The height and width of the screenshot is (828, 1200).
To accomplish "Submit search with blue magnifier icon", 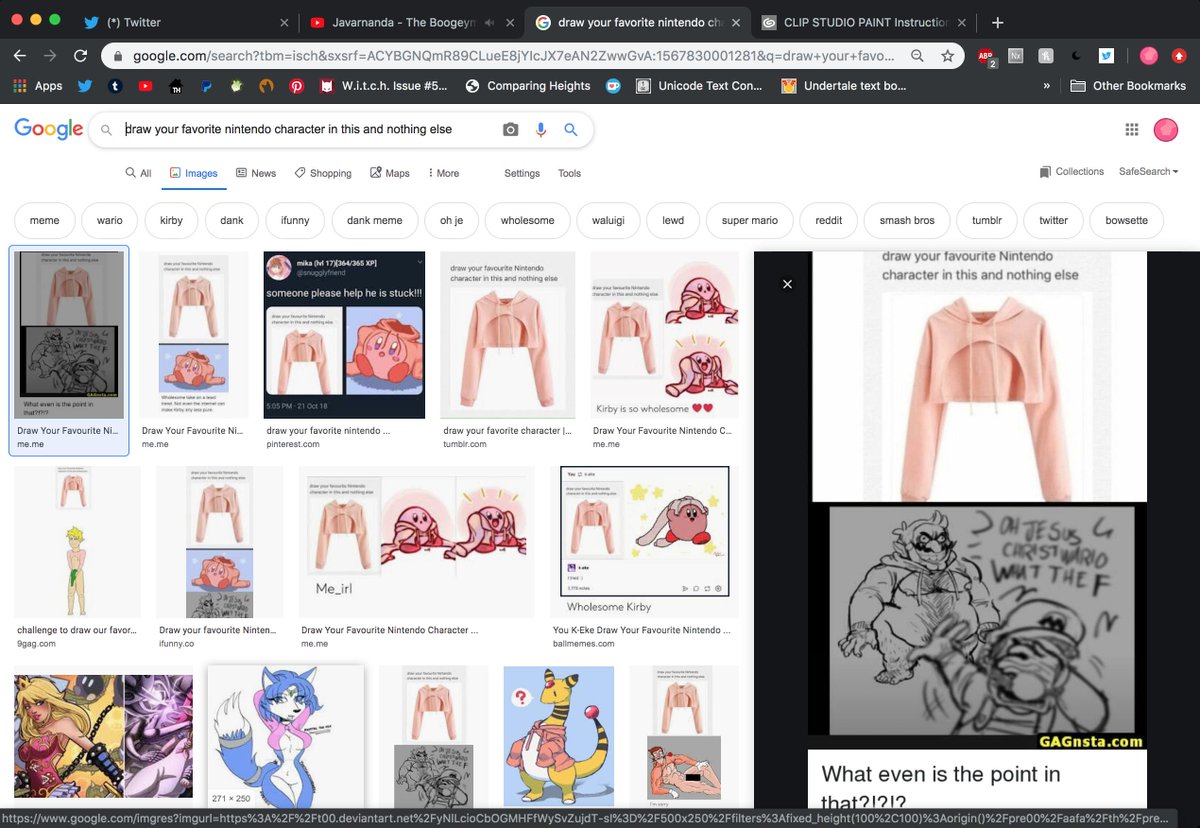I will pyautogui.click(x=571, y=129).
